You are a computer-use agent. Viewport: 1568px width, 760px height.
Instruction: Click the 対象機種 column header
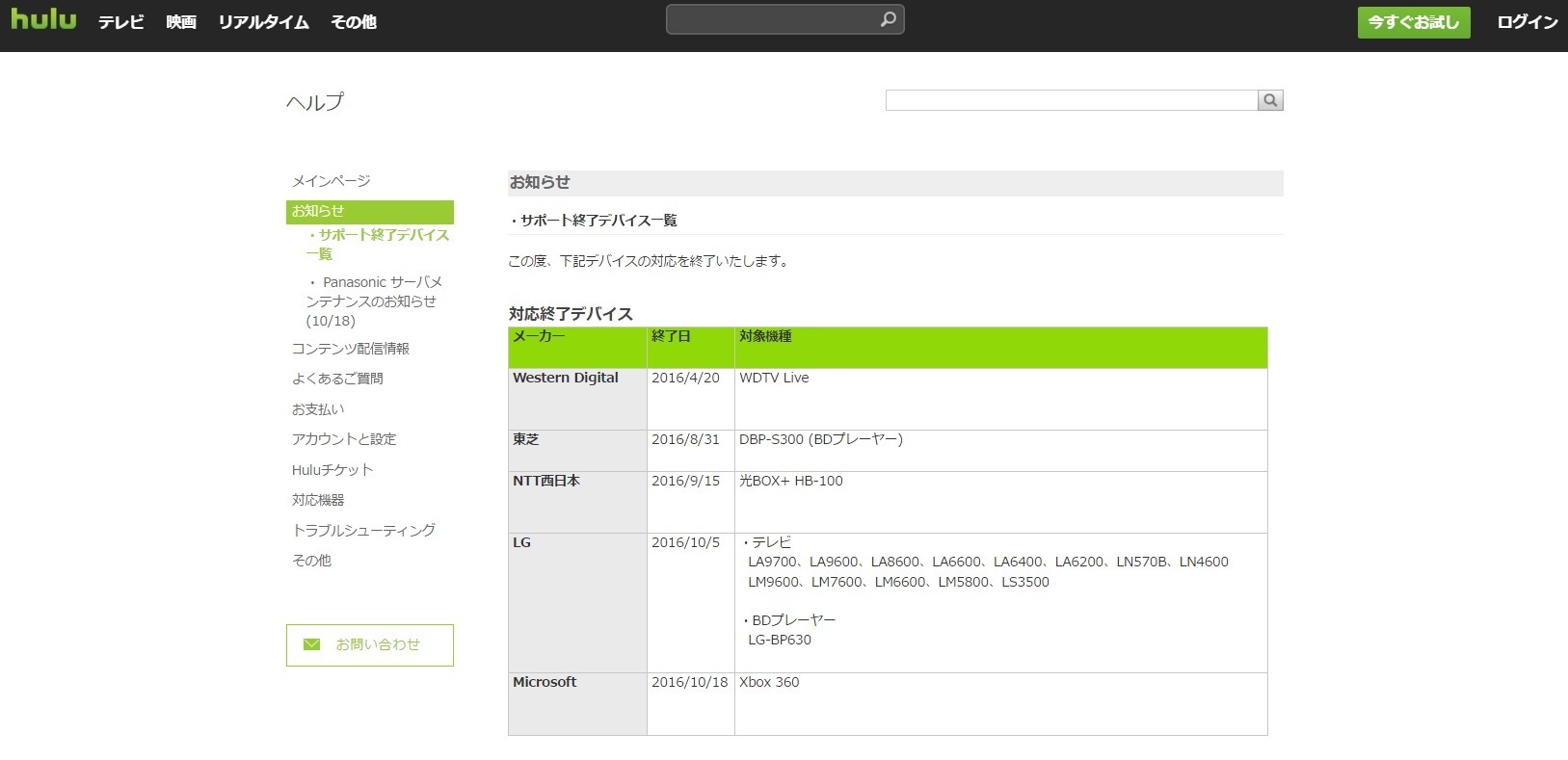pos(1001,348)
